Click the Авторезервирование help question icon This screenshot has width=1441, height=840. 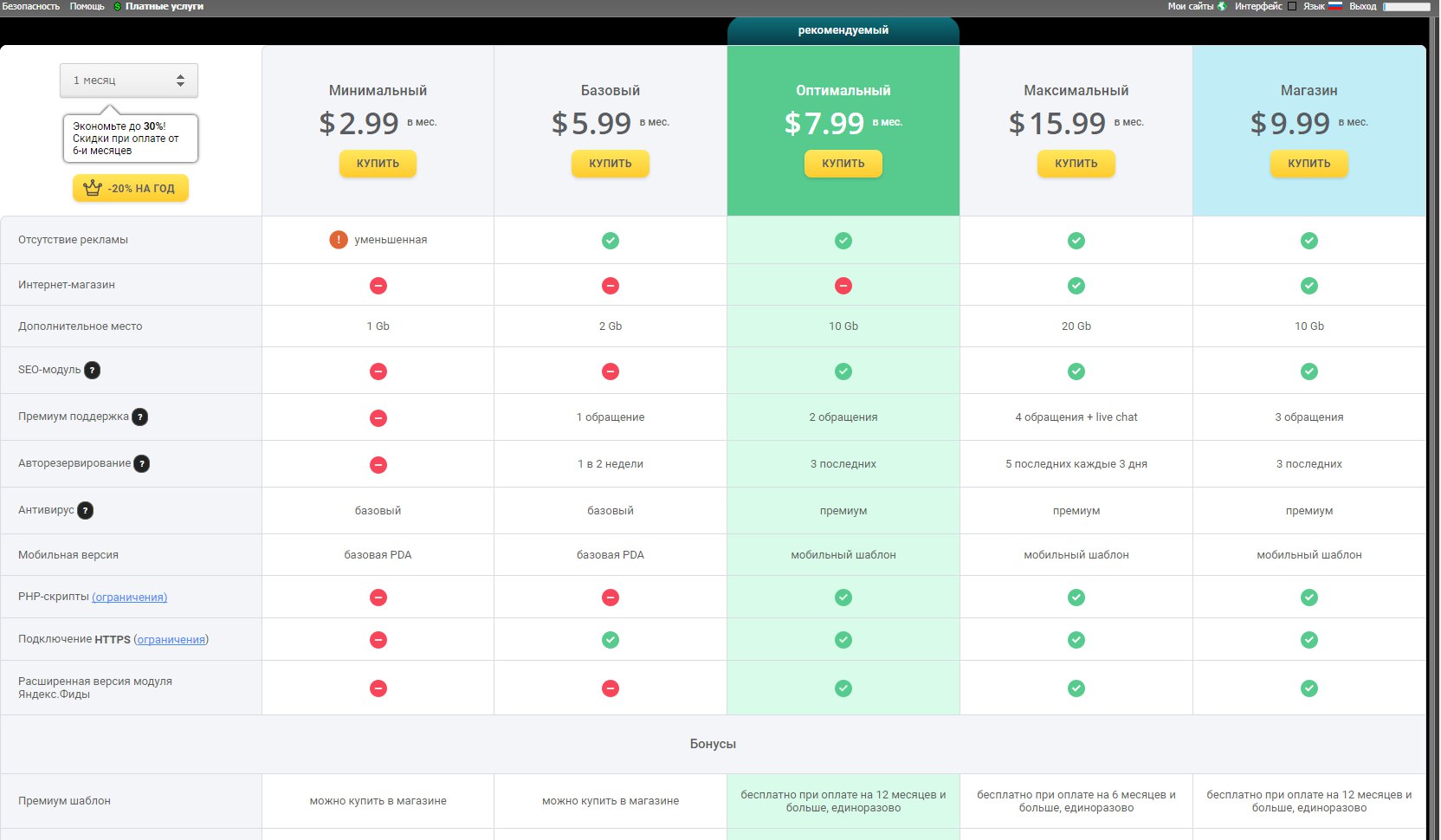[x=142, y=463]
